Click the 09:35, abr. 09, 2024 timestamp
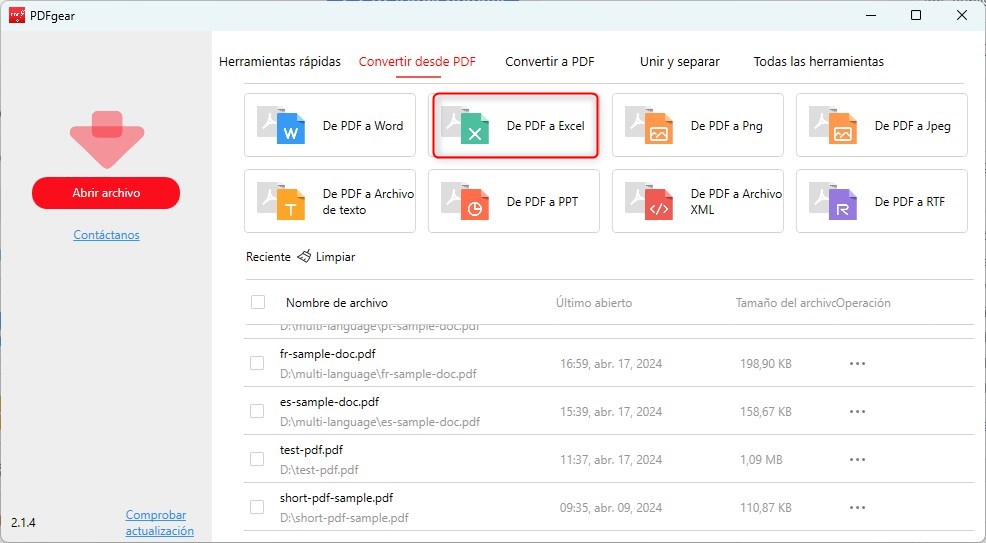 pos(611,508)
